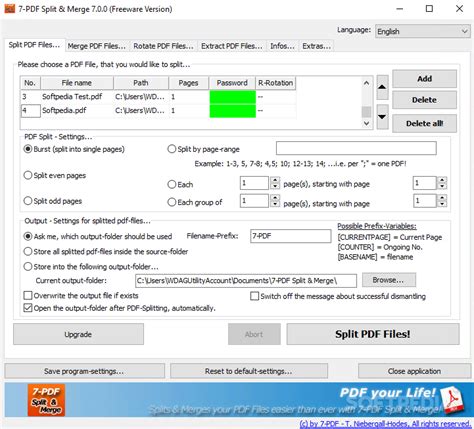Switch to Split PDF Files tab
Viewport: 474px width, 429px height.
[x=34, y=45]
